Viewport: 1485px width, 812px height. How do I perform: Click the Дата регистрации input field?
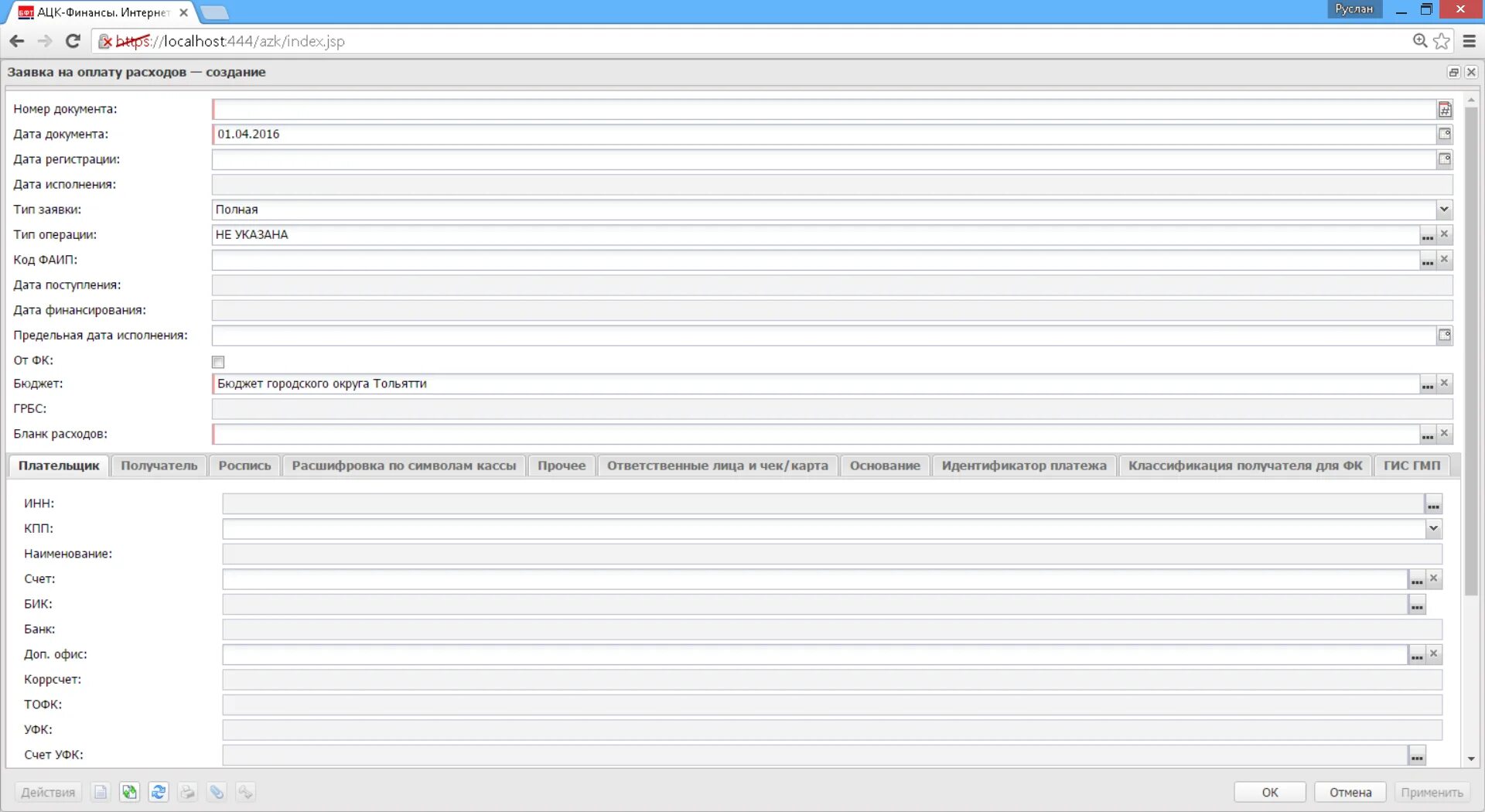pyautogui.click(x=824, y=159)
